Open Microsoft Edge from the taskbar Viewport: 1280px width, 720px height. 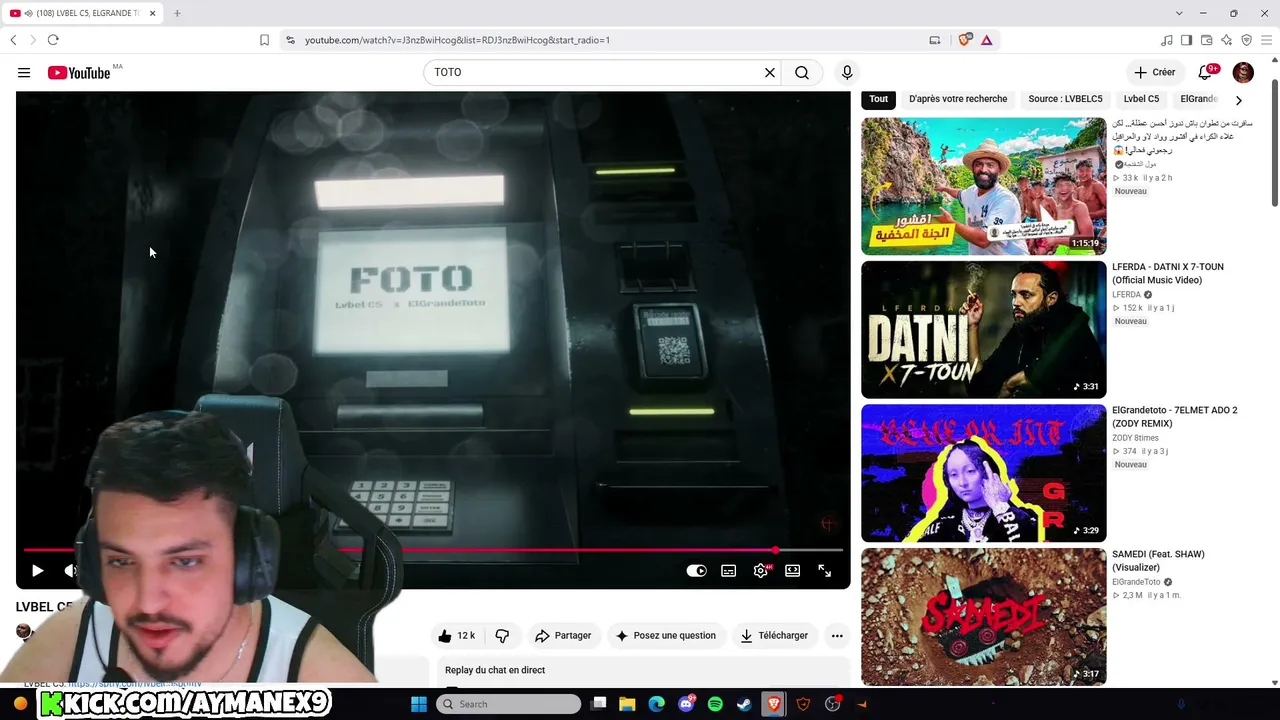point(657,704)
